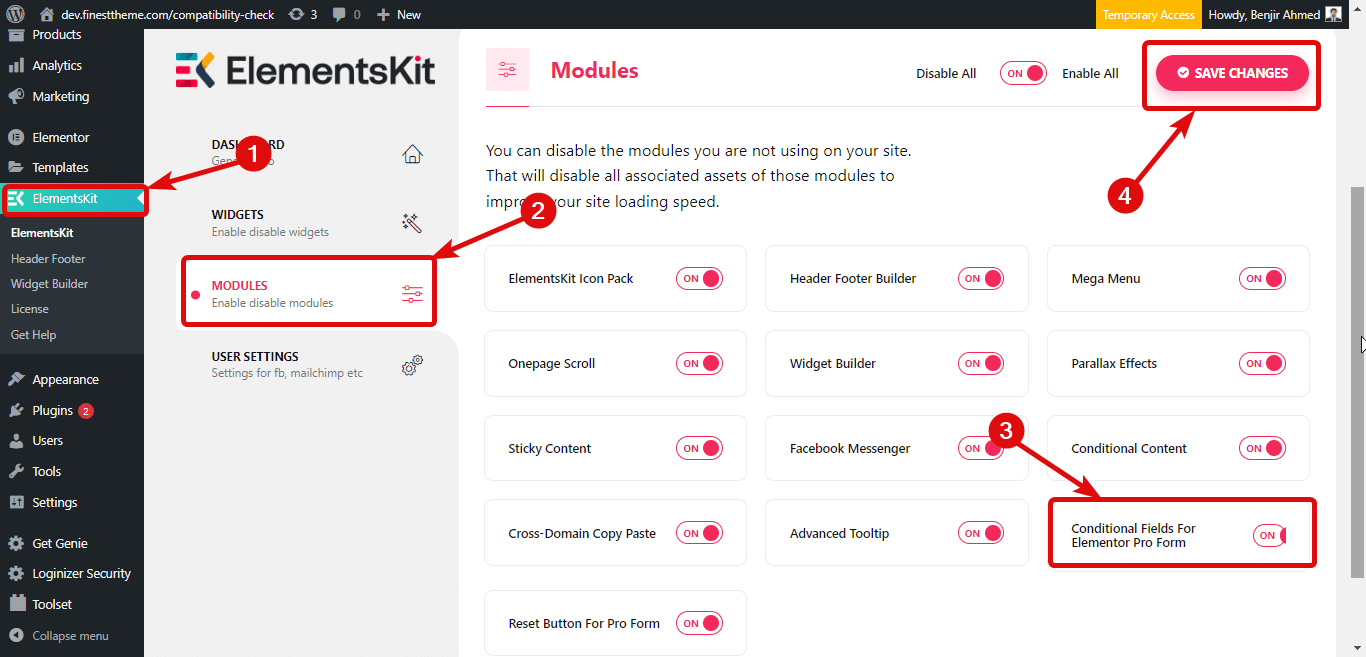Click the Widgets magic wand icon
Screen dimensions: 1366x657
coord(412,223)
